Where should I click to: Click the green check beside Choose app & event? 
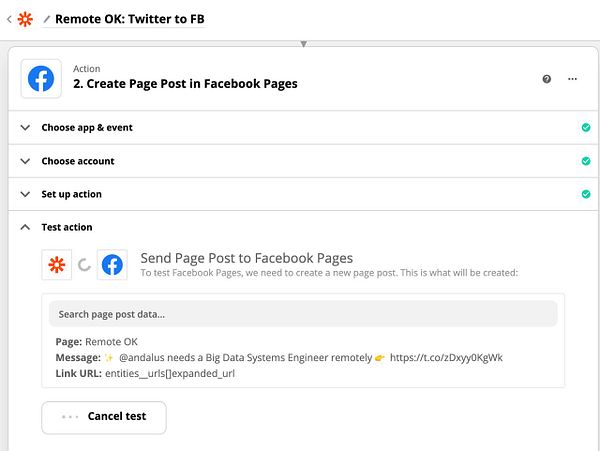[585, 128]
